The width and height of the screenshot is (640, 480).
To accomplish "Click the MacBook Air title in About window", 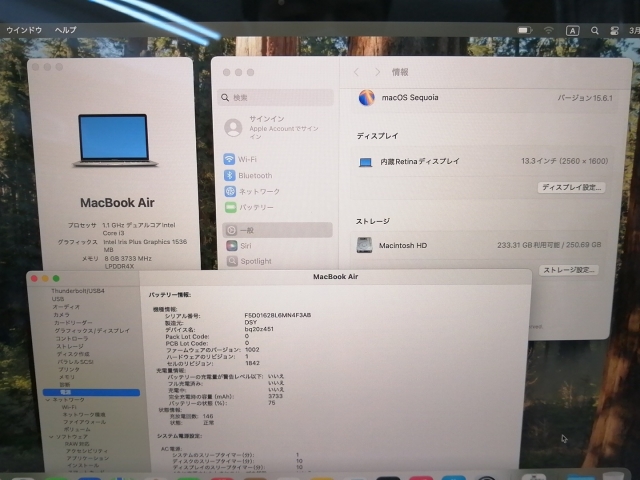I will [x=117, y=202].
